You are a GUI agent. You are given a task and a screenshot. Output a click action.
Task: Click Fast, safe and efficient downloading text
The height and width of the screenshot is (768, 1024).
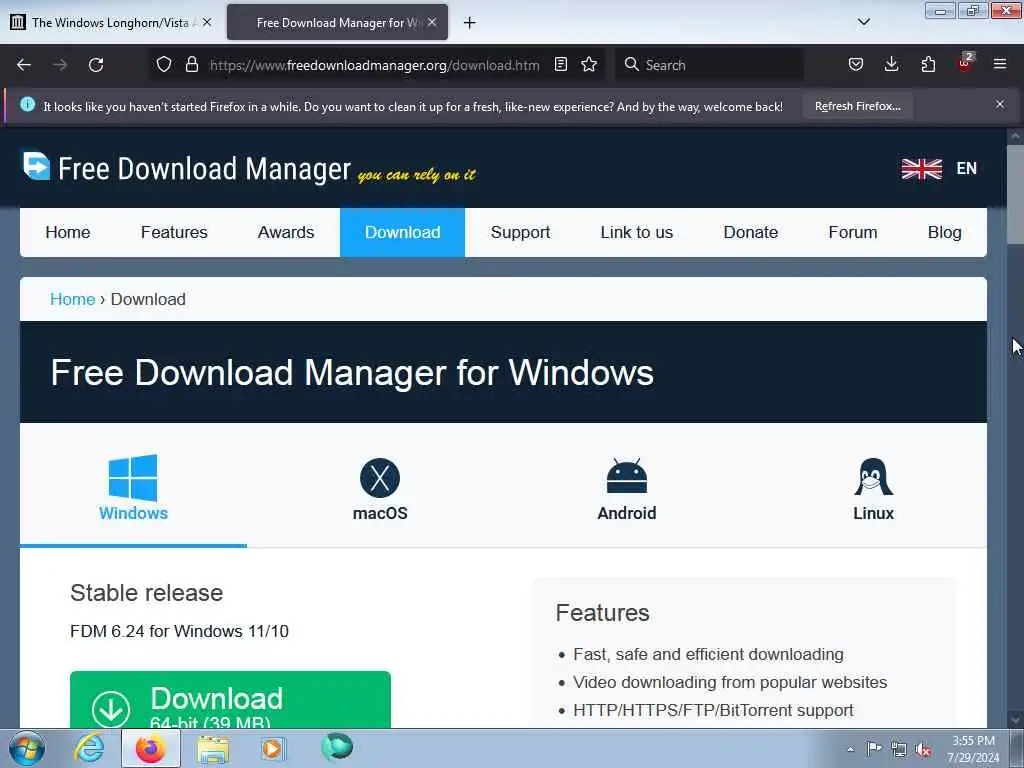tap(708, 654)
